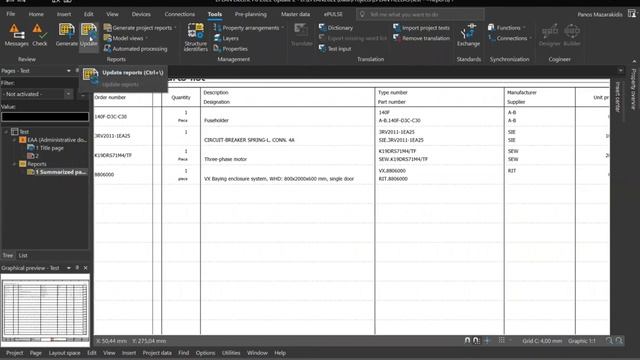640x360 pixels.
Task: Open Generate project reports dropdown
Action: click(176, 28)
